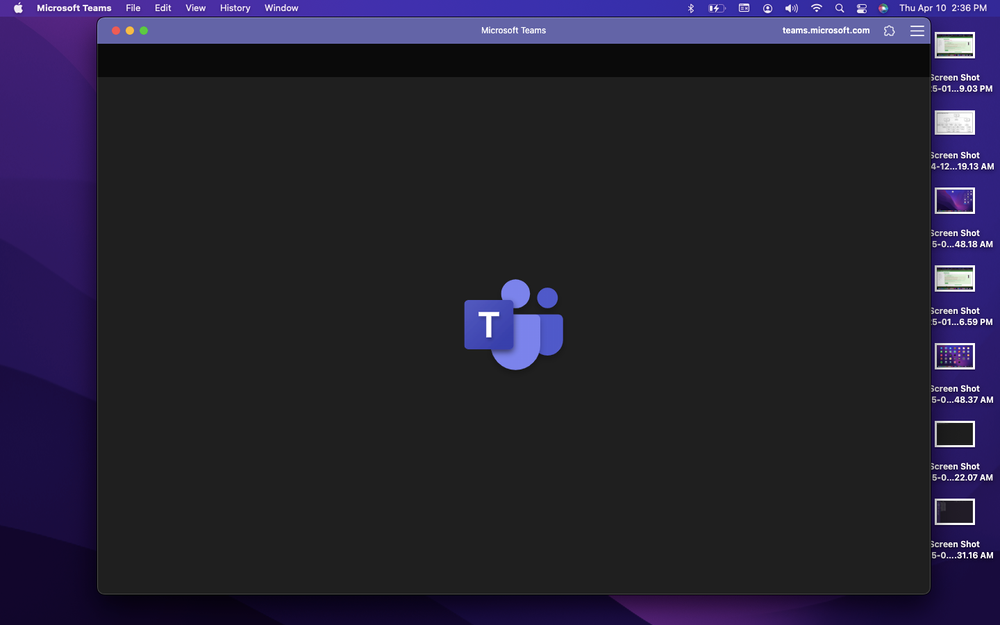Open the keyboard input source menu
The height and width of the screenshot is (625, 1000).
pos(743,8)
